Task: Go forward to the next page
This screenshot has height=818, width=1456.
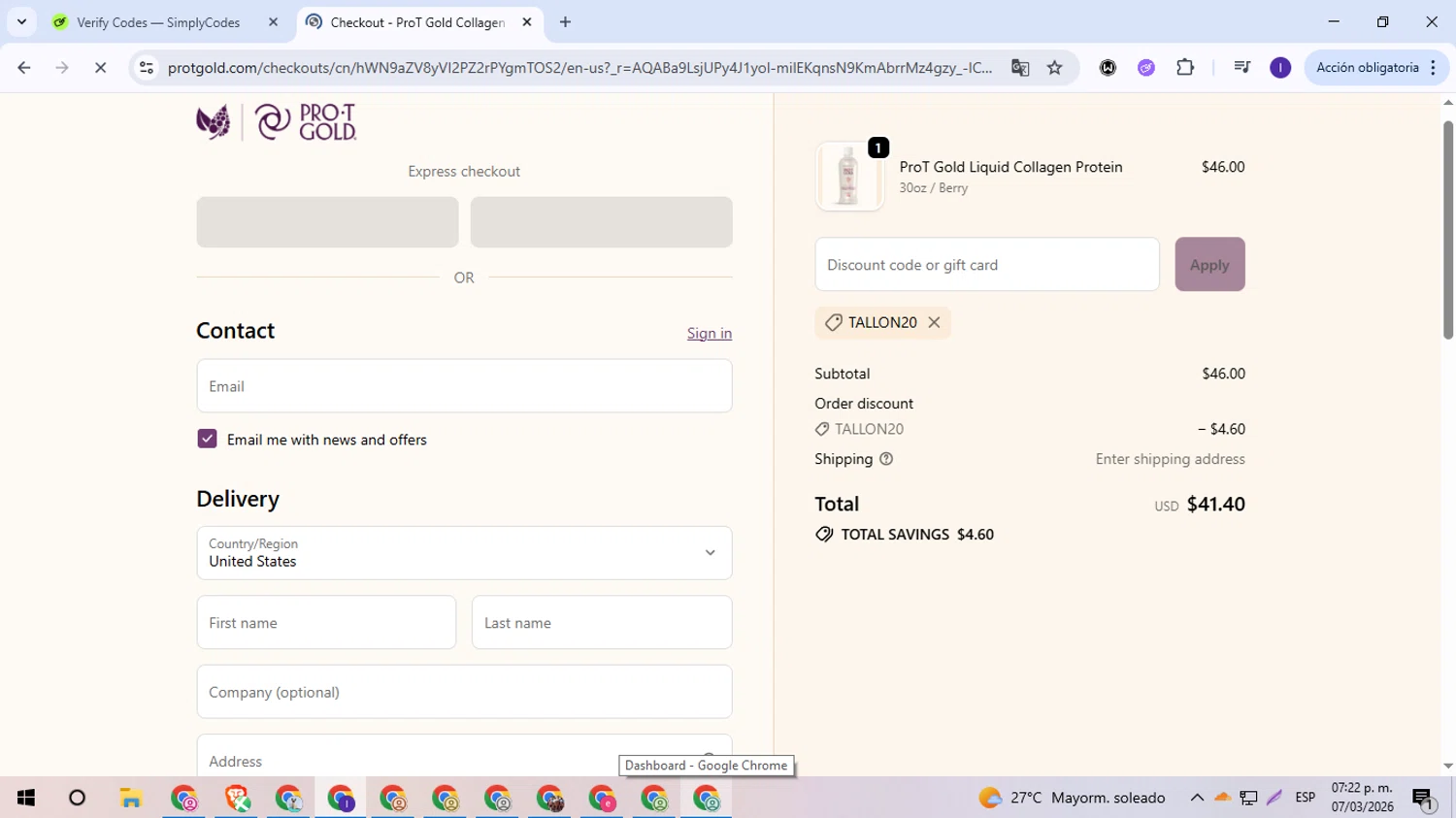Action: point(62,68)
